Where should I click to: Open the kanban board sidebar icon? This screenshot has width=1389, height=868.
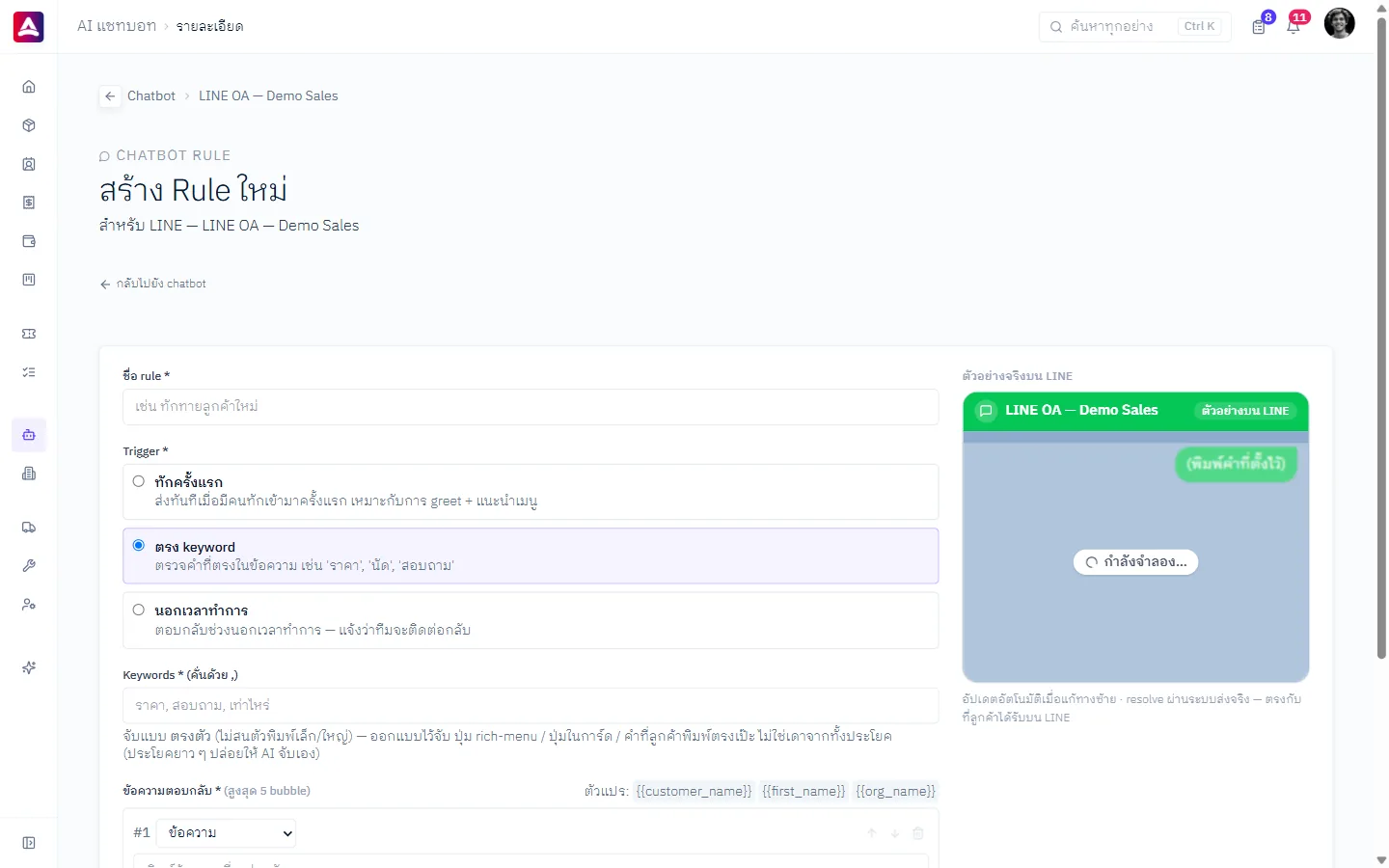[29, 280]
